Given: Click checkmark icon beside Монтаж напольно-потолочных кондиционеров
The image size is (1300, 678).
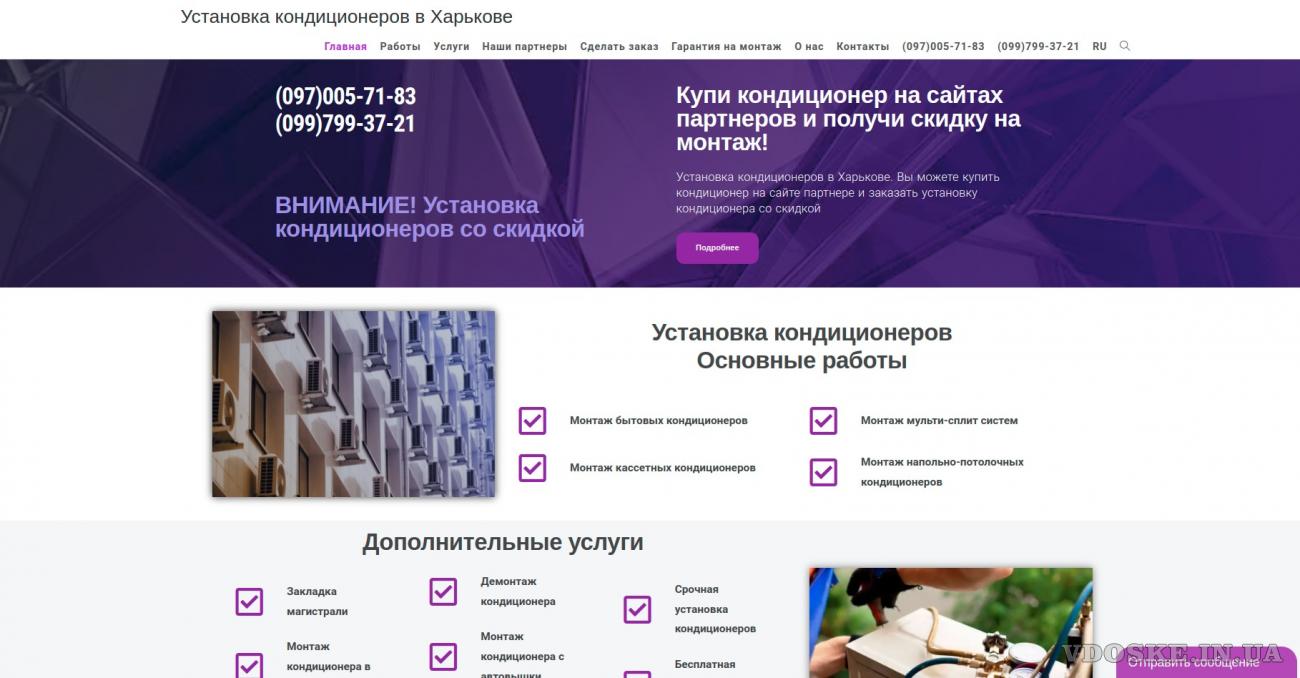Looking at the screenshot, I should click(823, 472).
